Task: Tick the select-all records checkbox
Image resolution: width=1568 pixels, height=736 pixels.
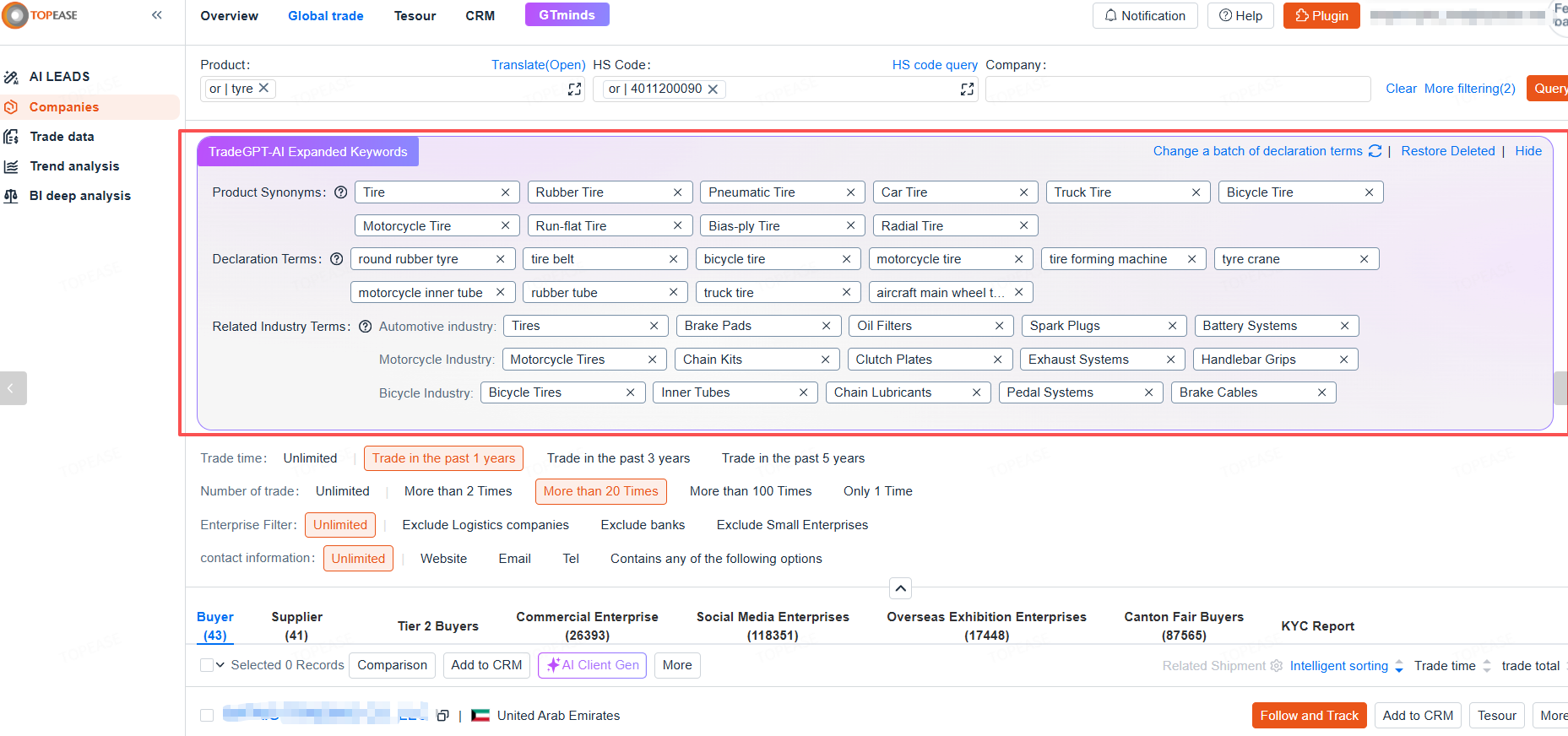Action: tap(207, 665)
